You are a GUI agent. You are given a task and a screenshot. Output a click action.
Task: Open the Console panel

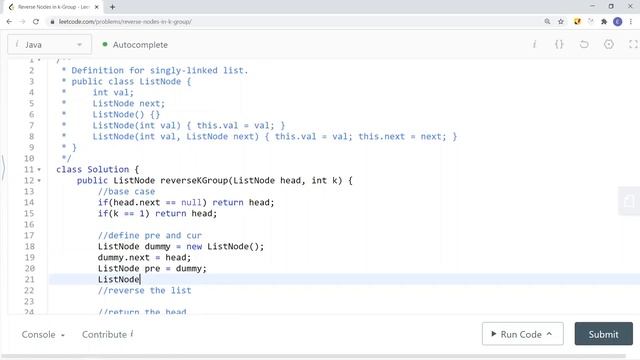[x=43, y=334]
